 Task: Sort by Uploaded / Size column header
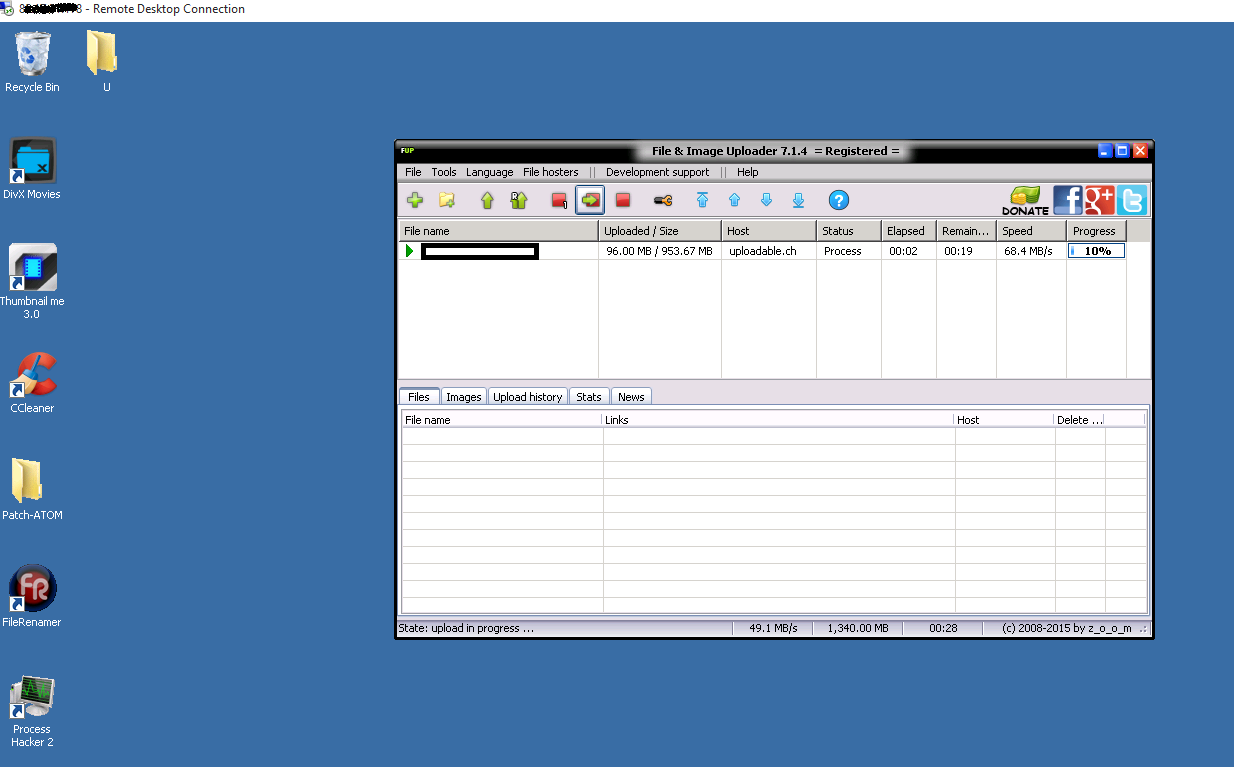coord(660,231)
